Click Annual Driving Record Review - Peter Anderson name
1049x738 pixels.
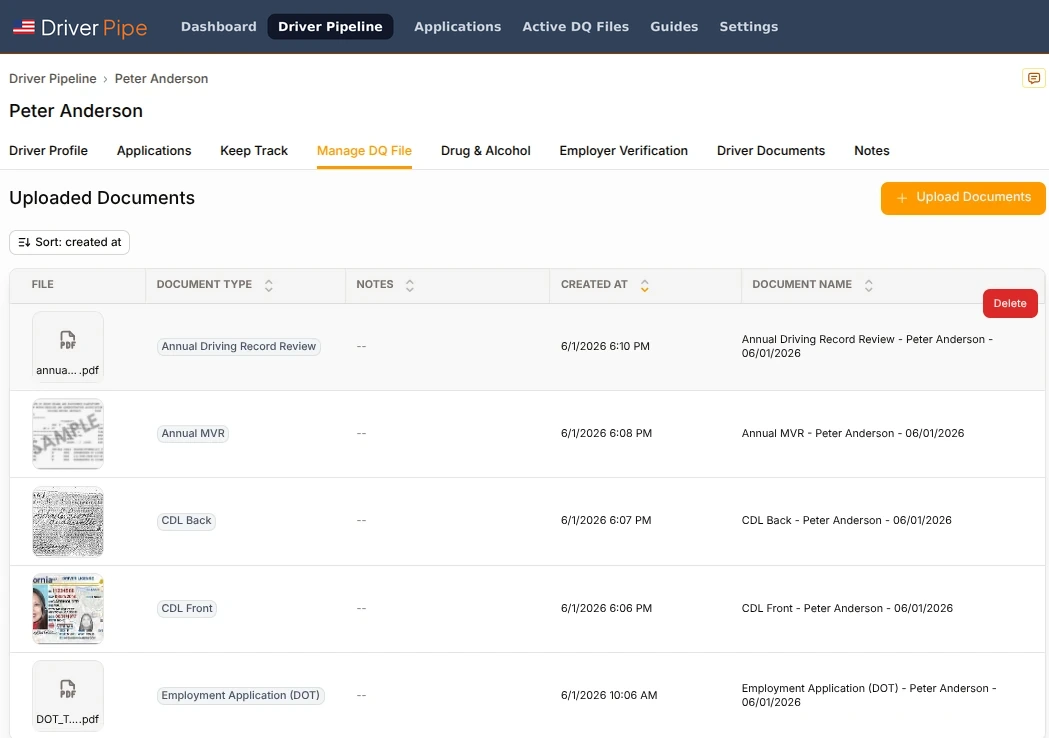tap(867, 347)
